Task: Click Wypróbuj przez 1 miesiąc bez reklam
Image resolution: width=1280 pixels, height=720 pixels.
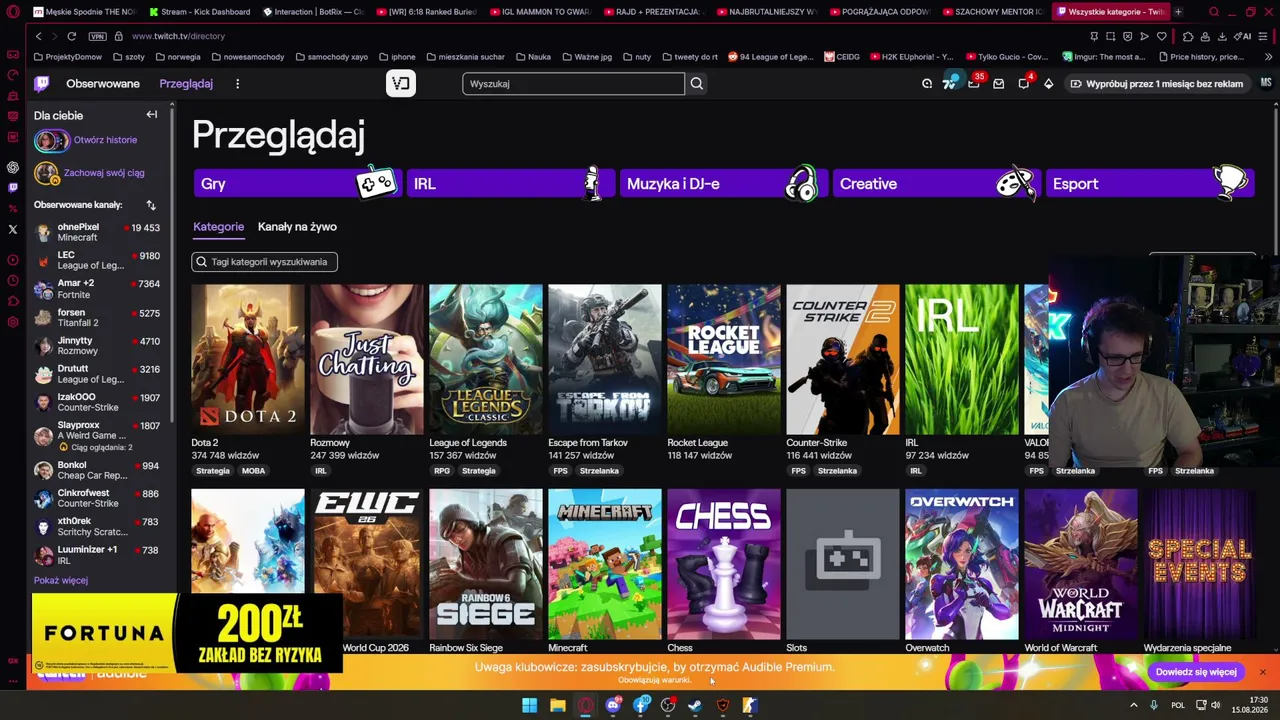Action: coord(1156,84)
